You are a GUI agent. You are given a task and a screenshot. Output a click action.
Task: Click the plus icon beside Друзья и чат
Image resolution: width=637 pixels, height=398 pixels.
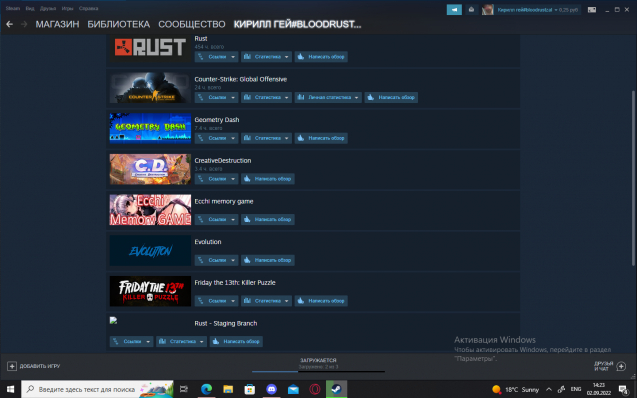[621, 366]
